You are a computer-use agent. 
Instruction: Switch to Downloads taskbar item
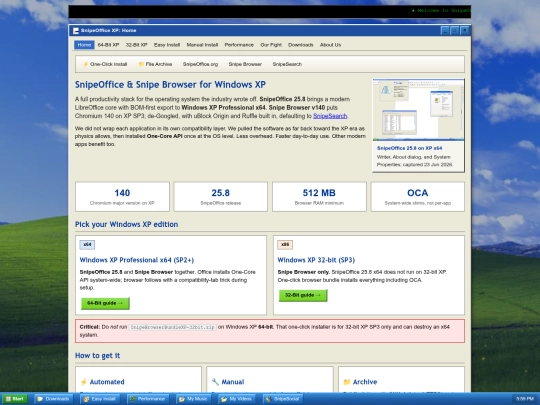tap(54, 399)
